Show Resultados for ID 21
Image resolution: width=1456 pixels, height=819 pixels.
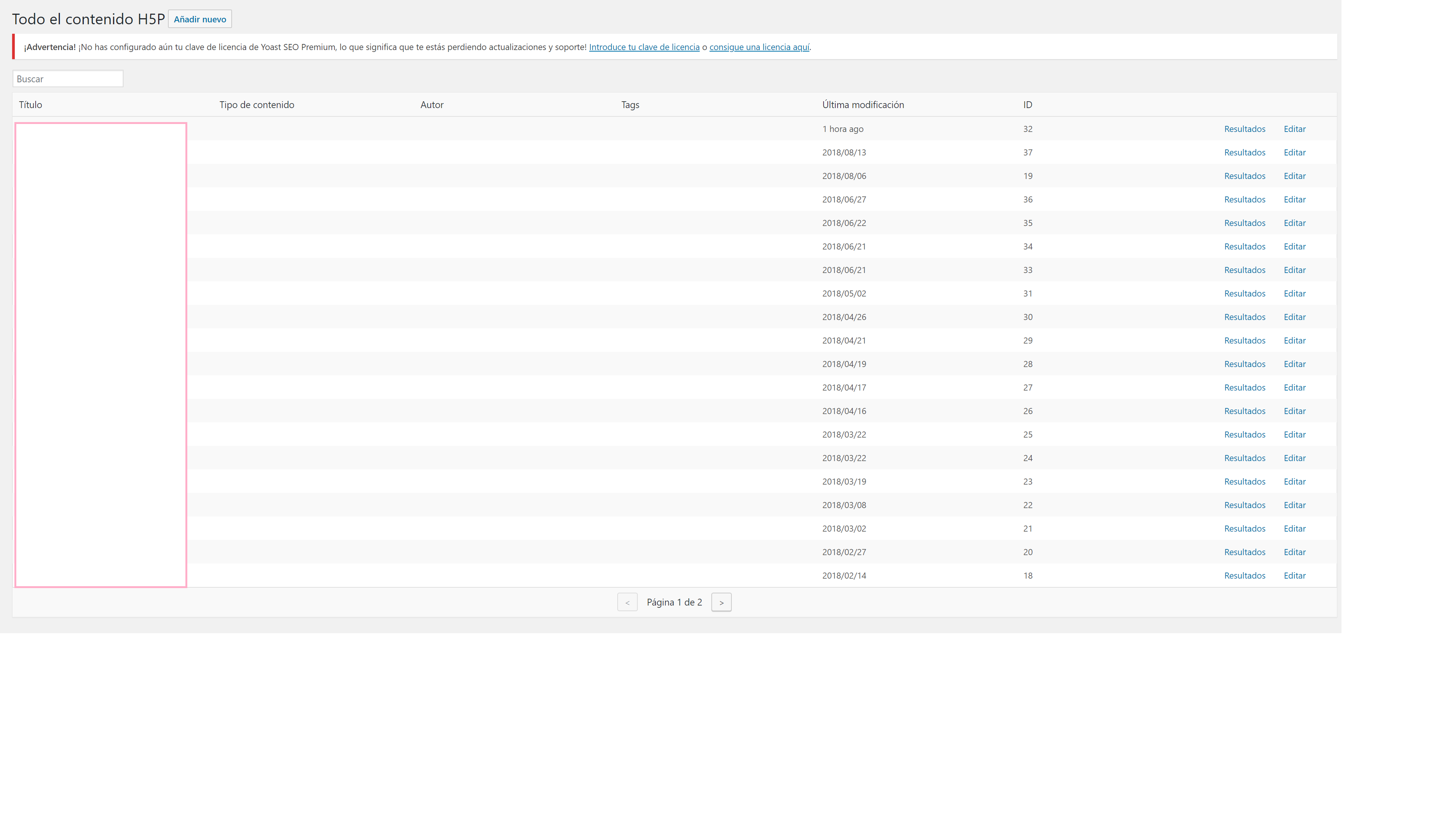coord(1244,529)
